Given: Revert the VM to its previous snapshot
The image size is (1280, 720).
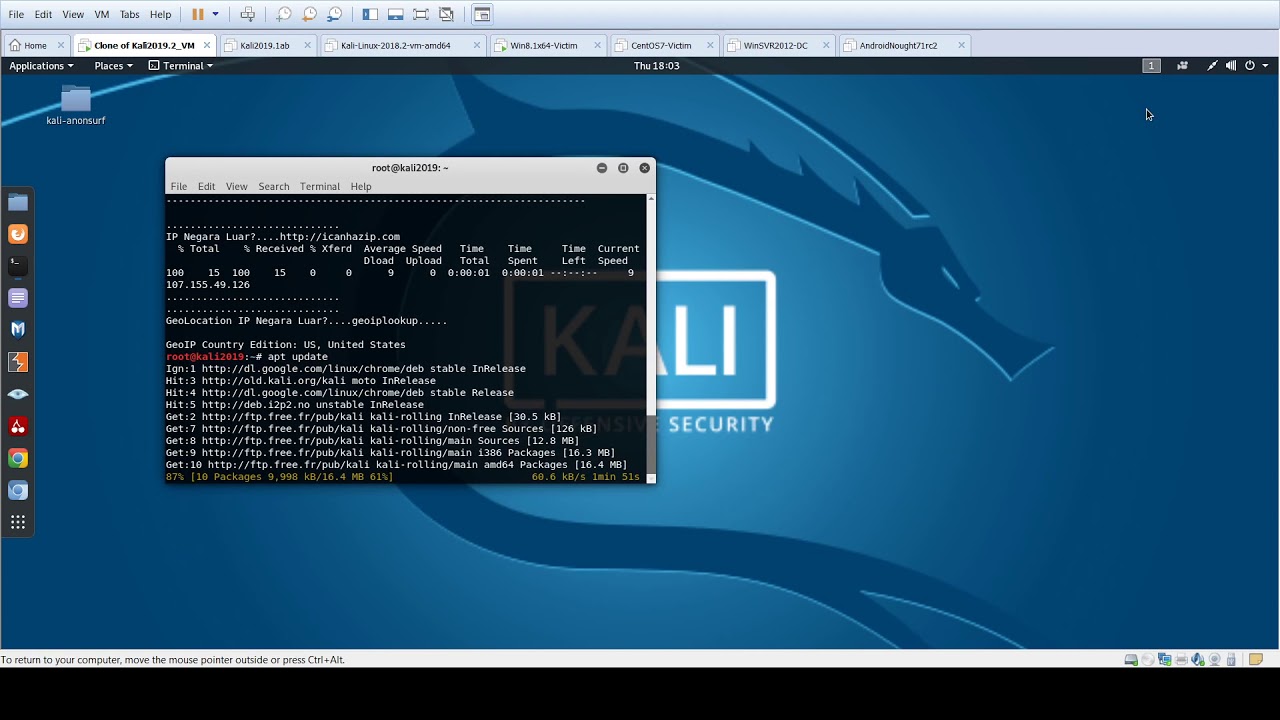Looking at the screenshot, I should pos(309,14).
